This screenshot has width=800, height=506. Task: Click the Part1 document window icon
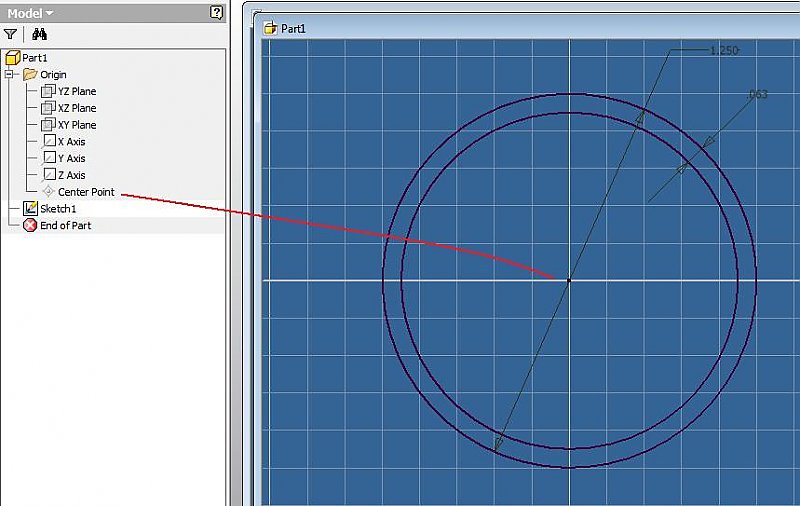click(x=270, y=28)
